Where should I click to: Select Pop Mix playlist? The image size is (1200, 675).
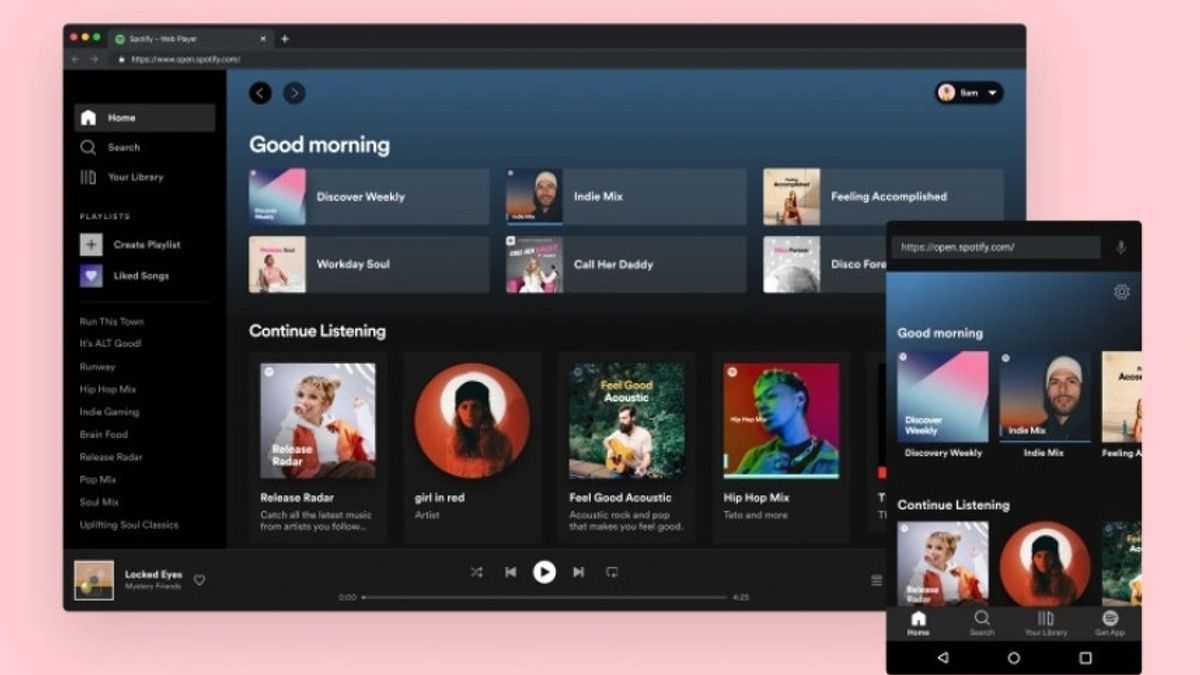click(100, 480)
